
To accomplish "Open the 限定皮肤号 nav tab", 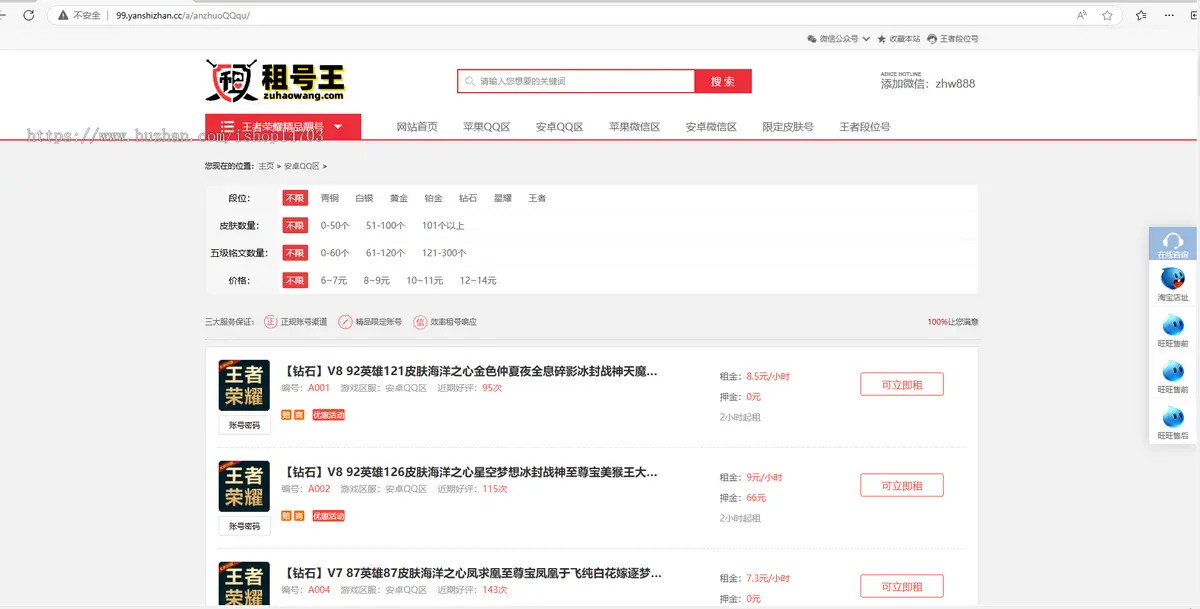I will [788, 127].
